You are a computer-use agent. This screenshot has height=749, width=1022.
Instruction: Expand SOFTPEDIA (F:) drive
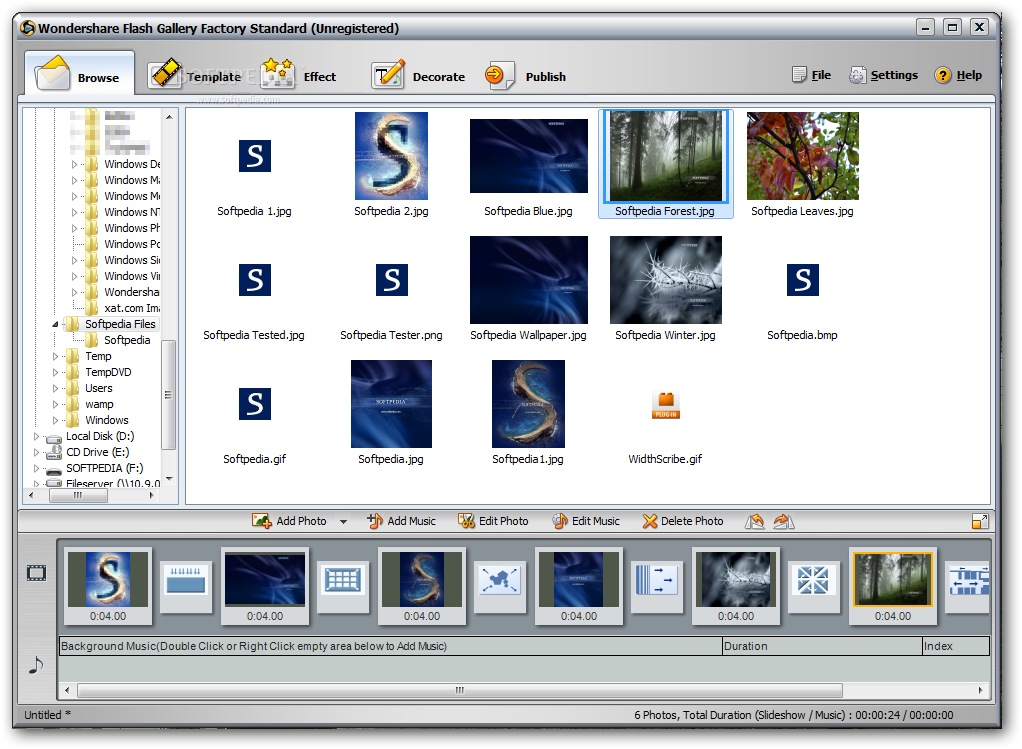pyautogui.click(x=36, y=468)
